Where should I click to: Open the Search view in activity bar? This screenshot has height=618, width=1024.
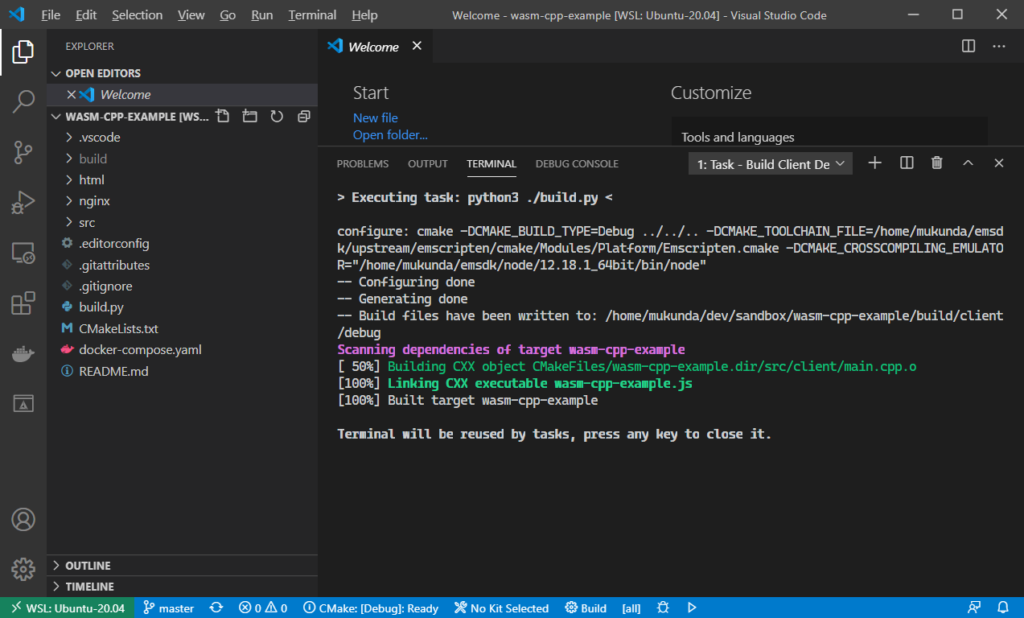(x=23, y=102)
